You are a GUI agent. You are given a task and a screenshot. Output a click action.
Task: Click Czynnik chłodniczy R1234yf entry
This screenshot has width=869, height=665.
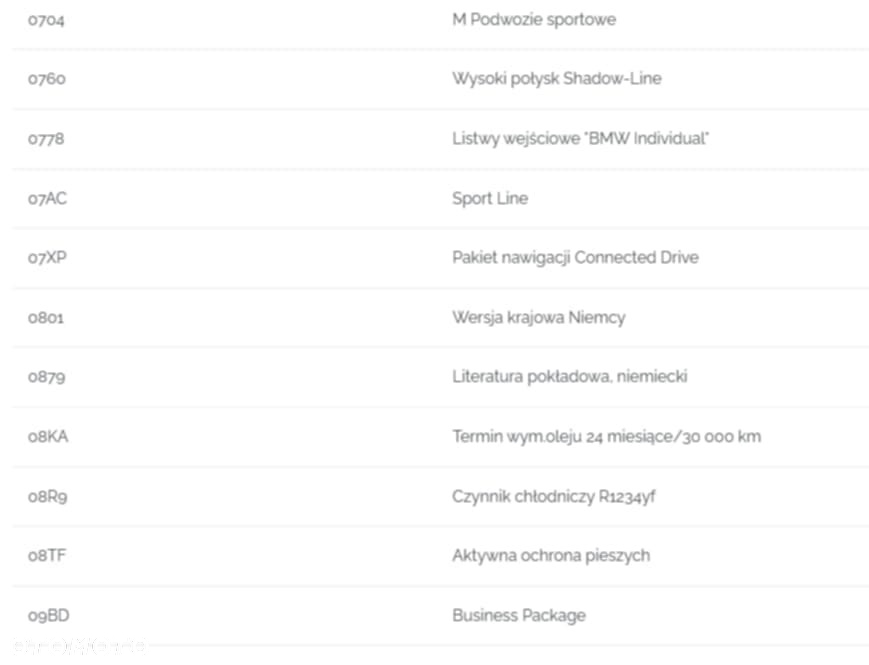554,497
